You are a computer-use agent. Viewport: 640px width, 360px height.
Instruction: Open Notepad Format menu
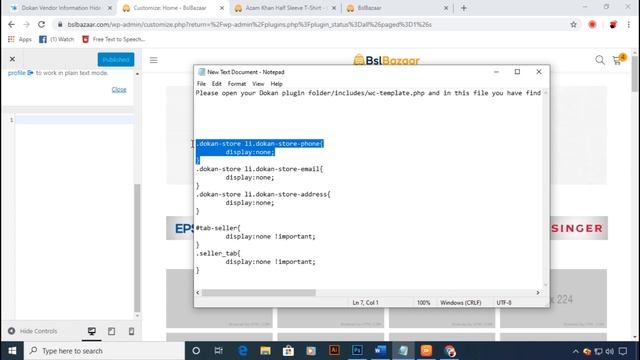pos(237,84)
